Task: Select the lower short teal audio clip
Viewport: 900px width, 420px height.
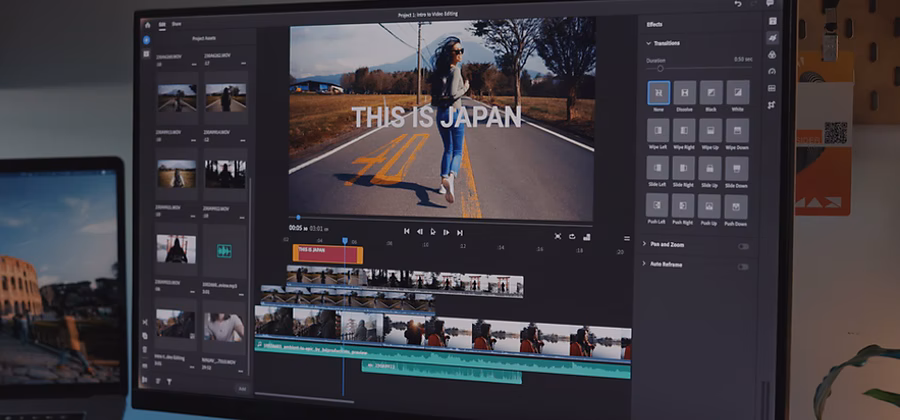Action: click(441, 373)
